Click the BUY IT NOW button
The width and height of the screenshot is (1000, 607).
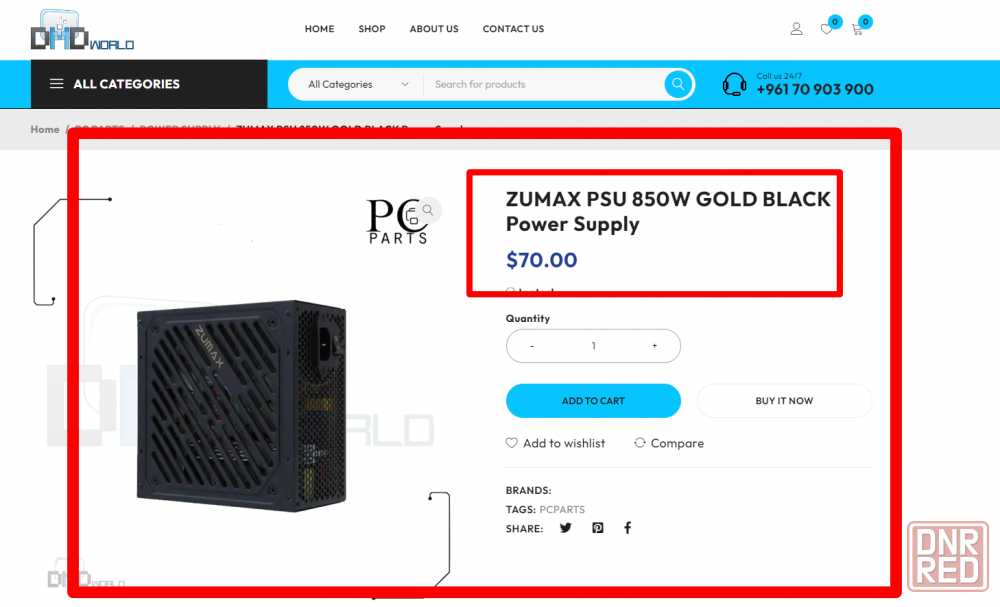(x=784, y=401)
